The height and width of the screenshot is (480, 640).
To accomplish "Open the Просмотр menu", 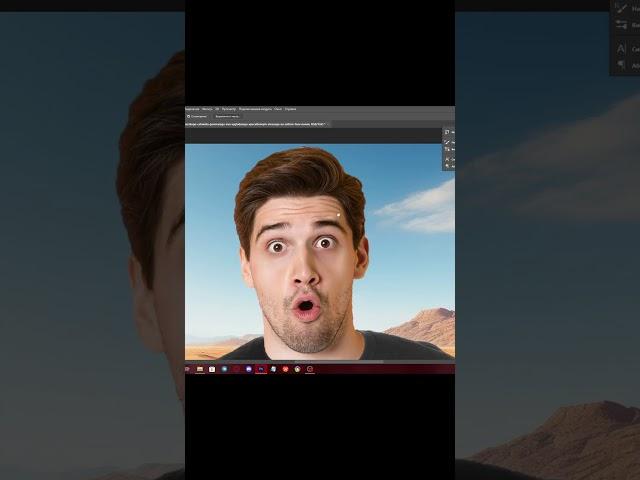I will (229, 109).
